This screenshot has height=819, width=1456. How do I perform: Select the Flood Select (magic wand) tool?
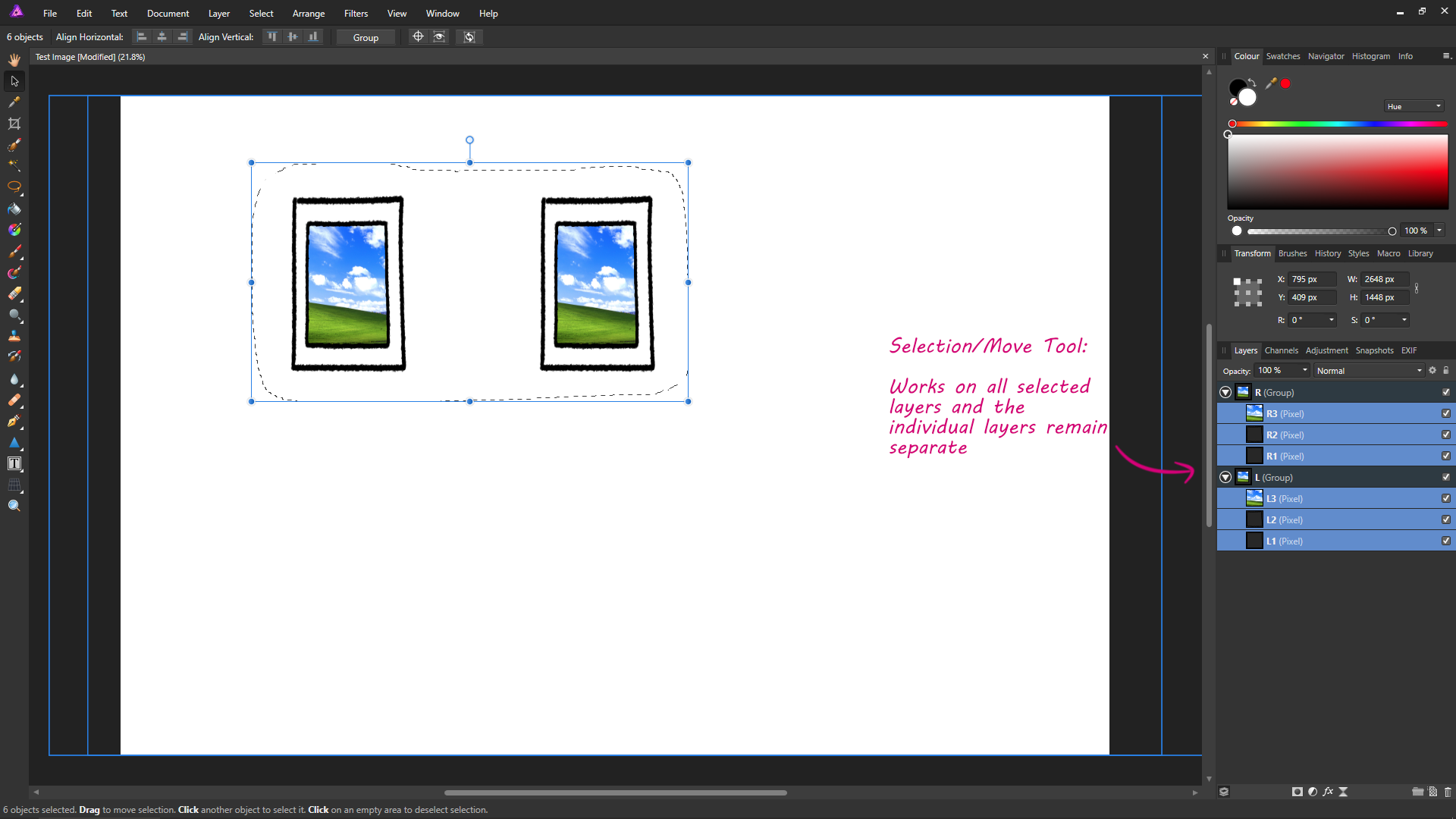point(14,165)
